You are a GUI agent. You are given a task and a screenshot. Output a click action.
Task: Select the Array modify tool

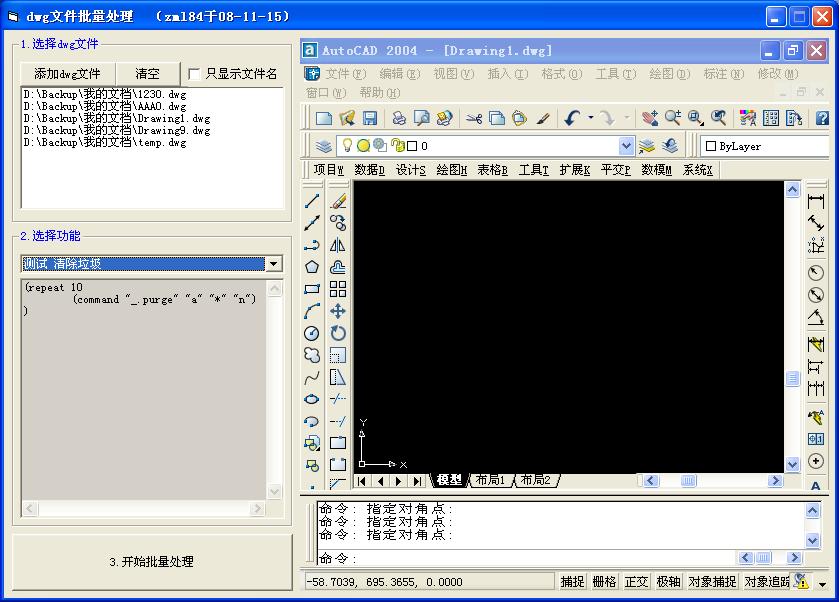[338, 289]
